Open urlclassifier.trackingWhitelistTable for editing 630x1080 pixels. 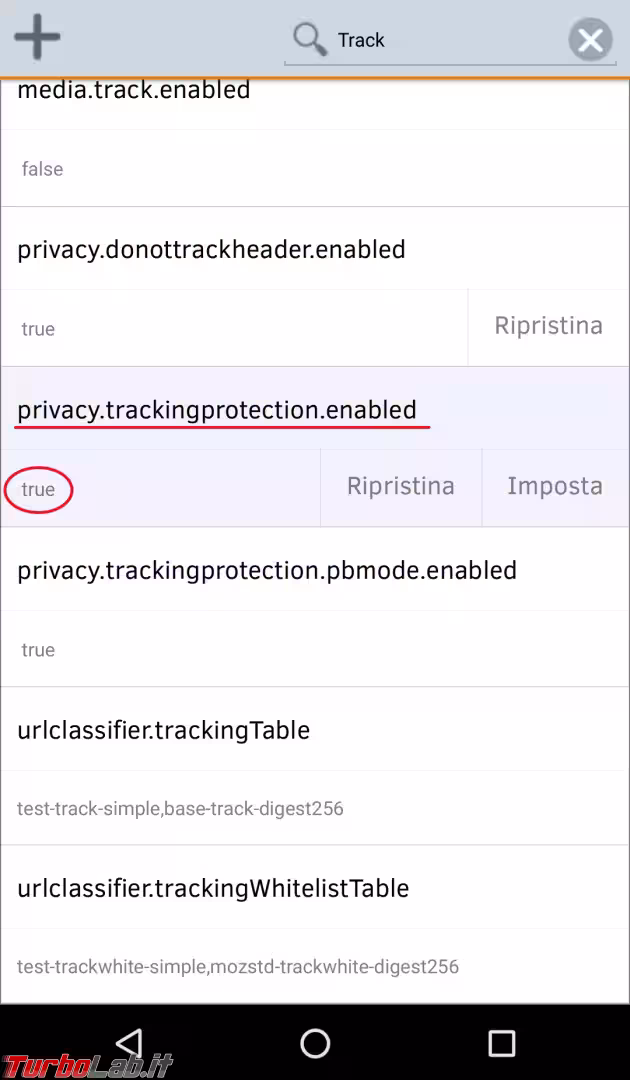[213, 888]
